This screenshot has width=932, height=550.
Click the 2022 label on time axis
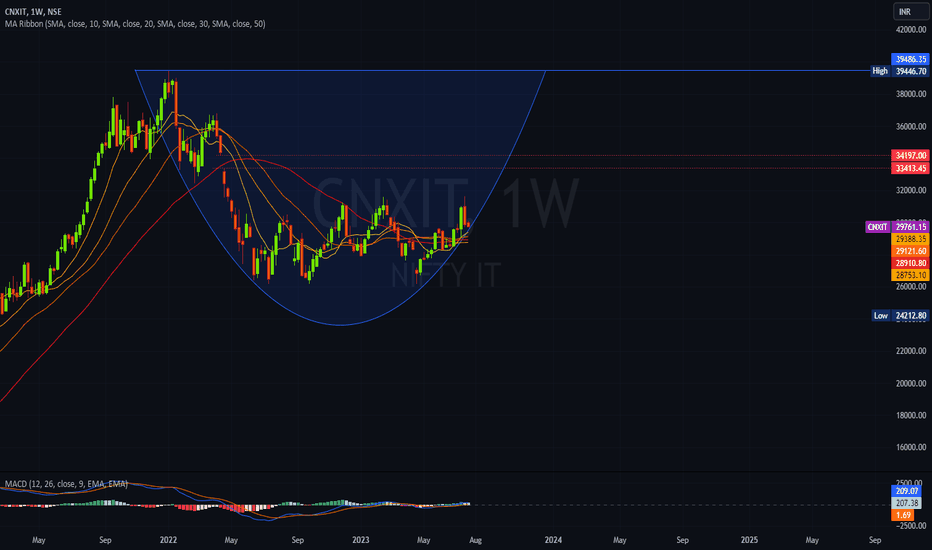point(168,540)
